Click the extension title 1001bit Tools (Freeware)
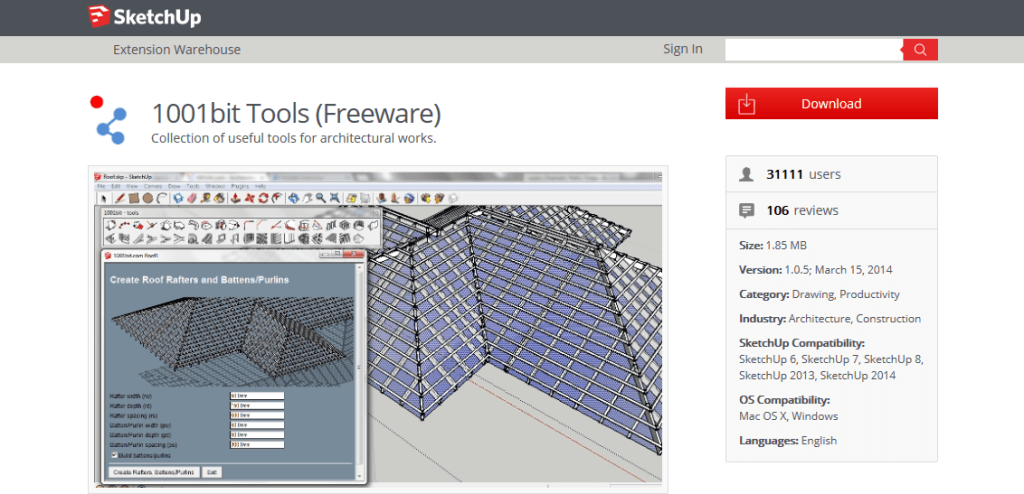Screen dimensions: 1024x494 296,113
